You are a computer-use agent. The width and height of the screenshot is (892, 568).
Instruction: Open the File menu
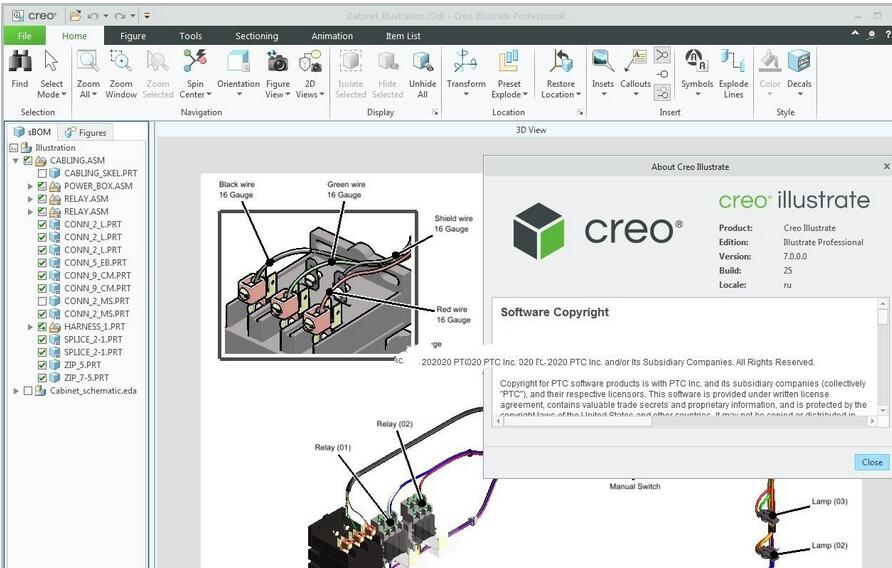pos(24,36)
